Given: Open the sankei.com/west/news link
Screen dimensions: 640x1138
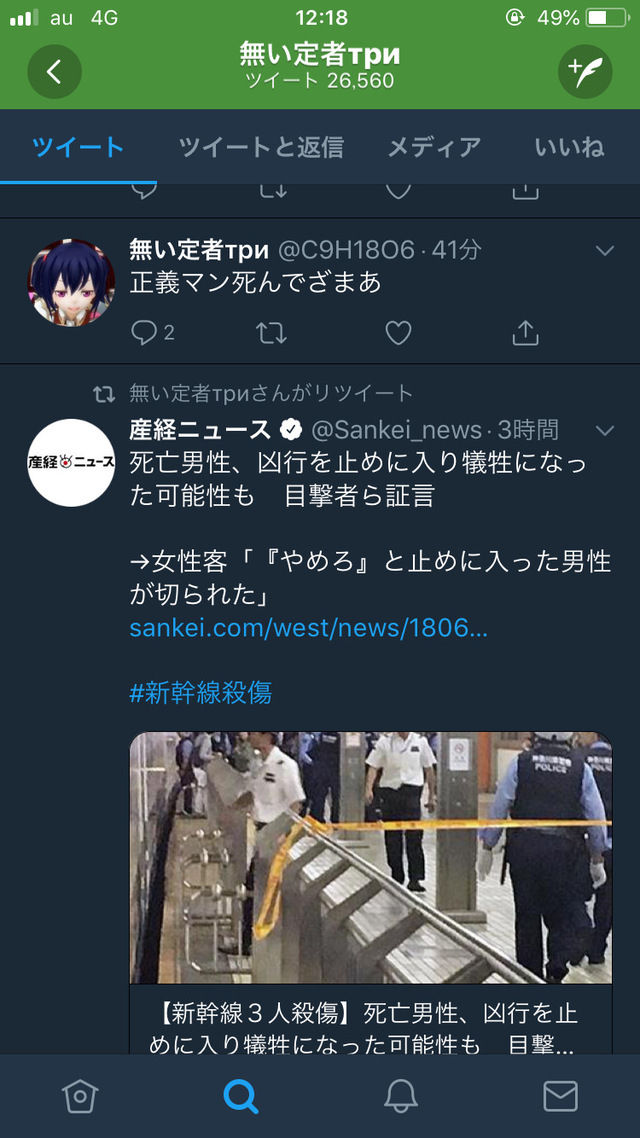Looking at the screenshot, I should (308, 628).
